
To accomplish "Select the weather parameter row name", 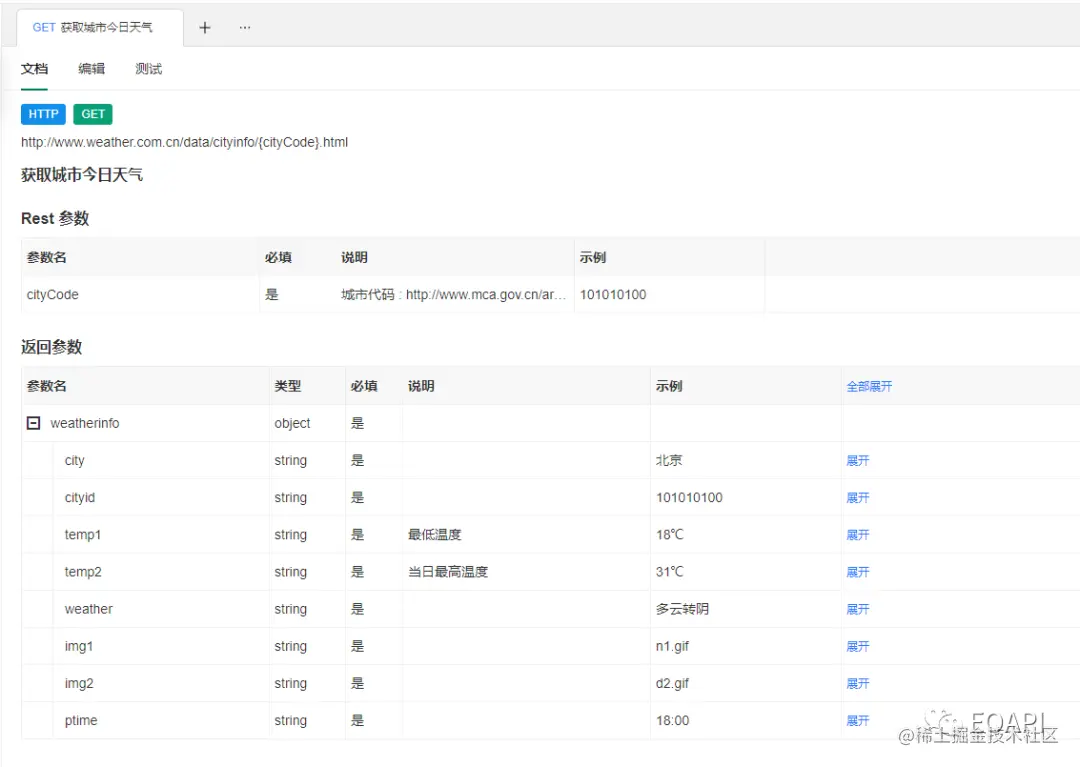I will 89,609.
